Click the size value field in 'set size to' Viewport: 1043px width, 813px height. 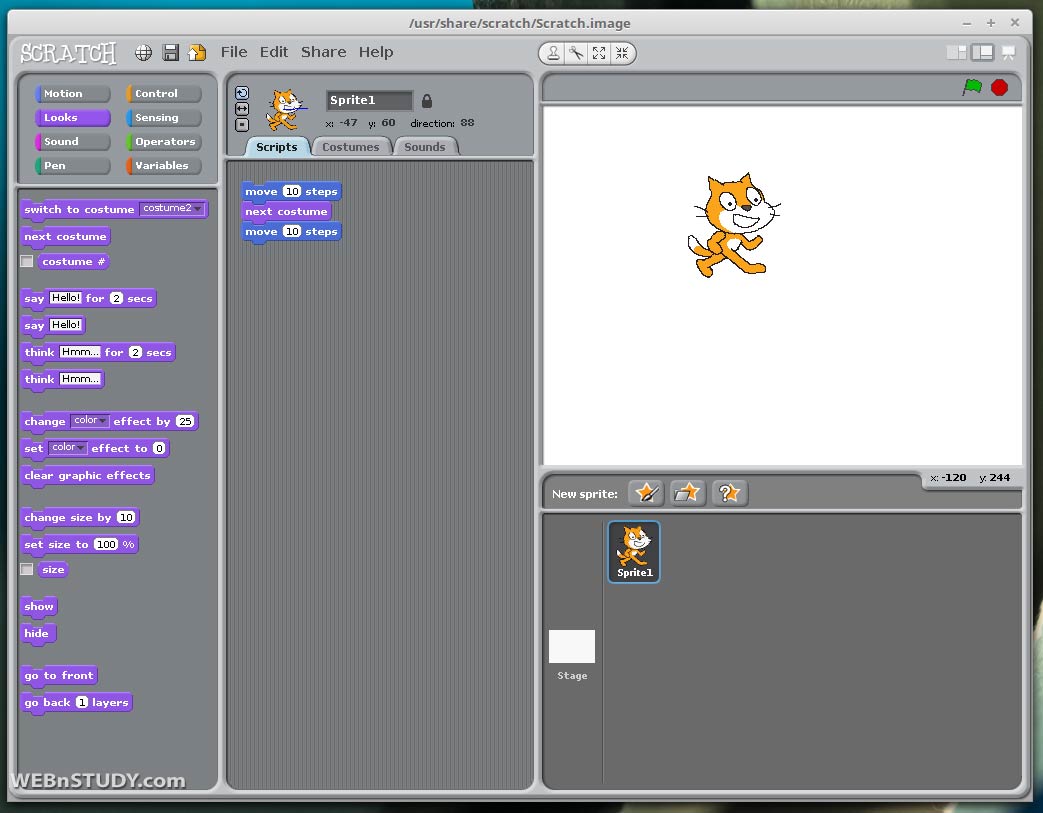[106, 545]
